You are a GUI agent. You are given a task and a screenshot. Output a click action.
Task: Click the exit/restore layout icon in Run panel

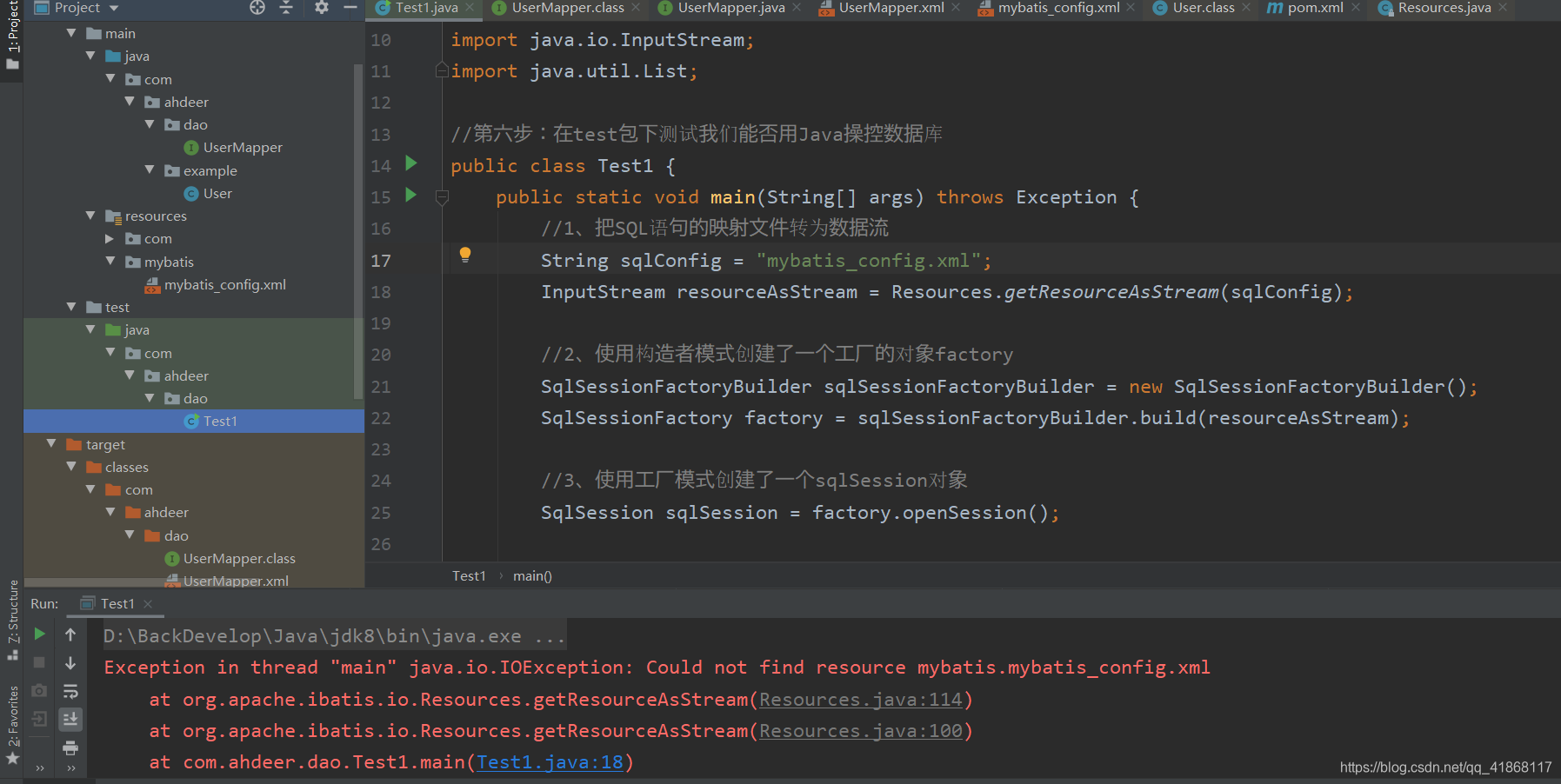click(x=39, y=719)
